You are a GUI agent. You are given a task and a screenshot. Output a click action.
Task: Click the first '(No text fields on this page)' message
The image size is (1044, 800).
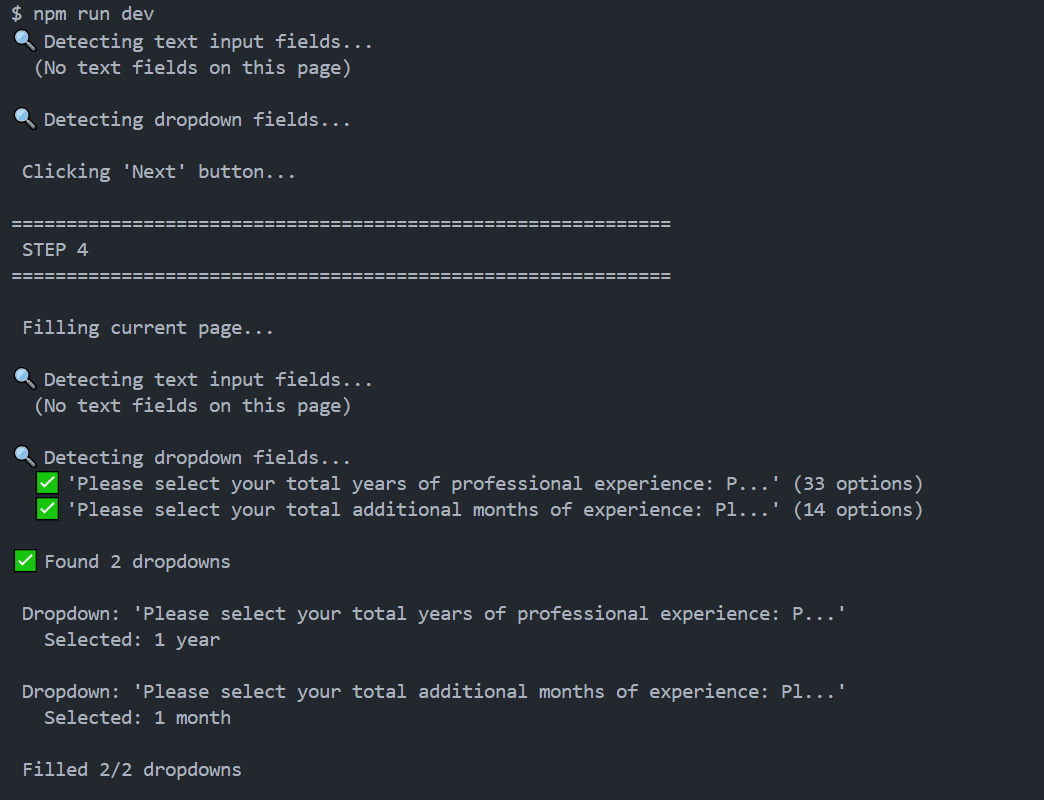coord(192,68)
